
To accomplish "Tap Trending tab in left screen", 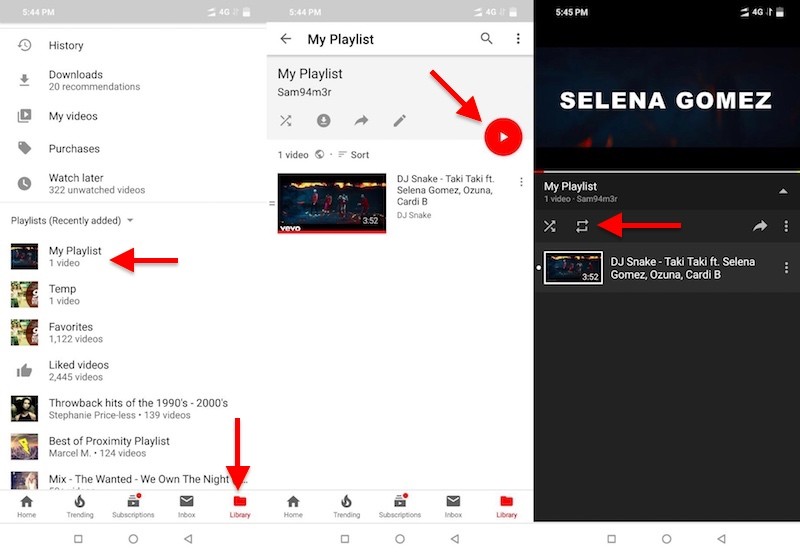I will (x=80, y=507).
